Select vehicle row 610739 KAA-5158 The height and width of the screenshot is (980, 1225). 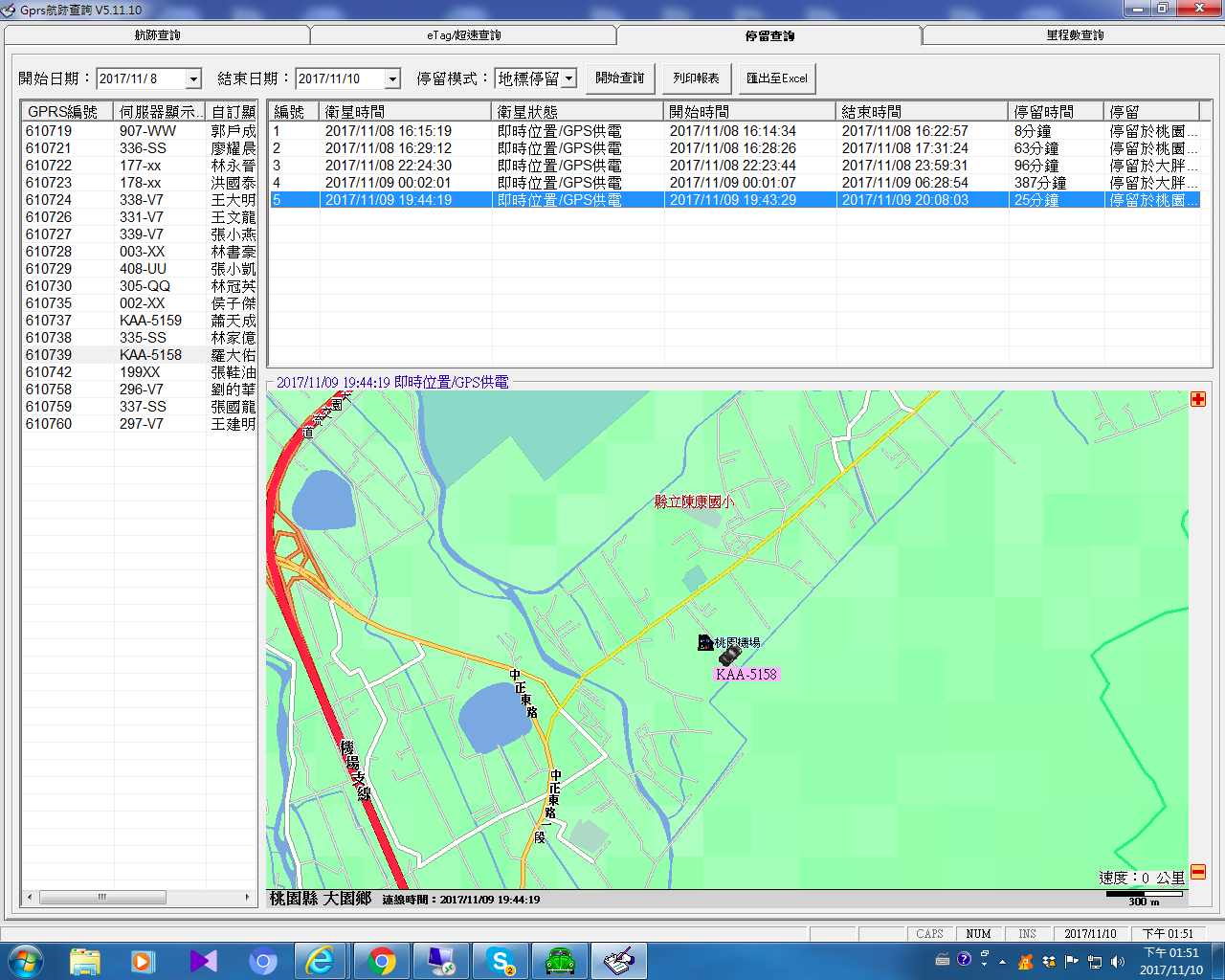click(x=140, y=355)
